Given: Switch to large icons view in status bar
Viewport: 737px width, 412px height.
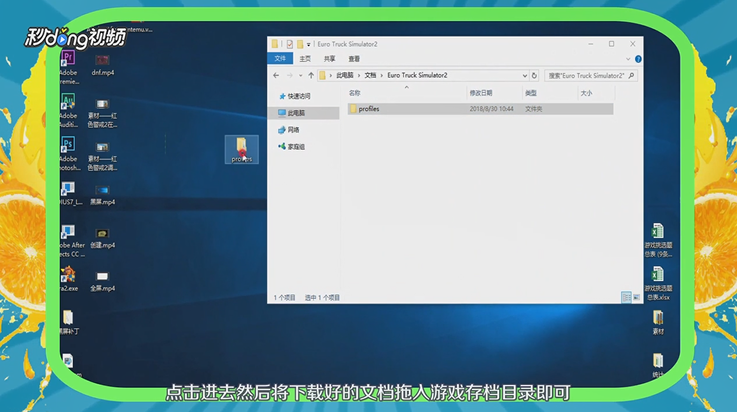Looking at the screenshot, I should pos(636,297).
